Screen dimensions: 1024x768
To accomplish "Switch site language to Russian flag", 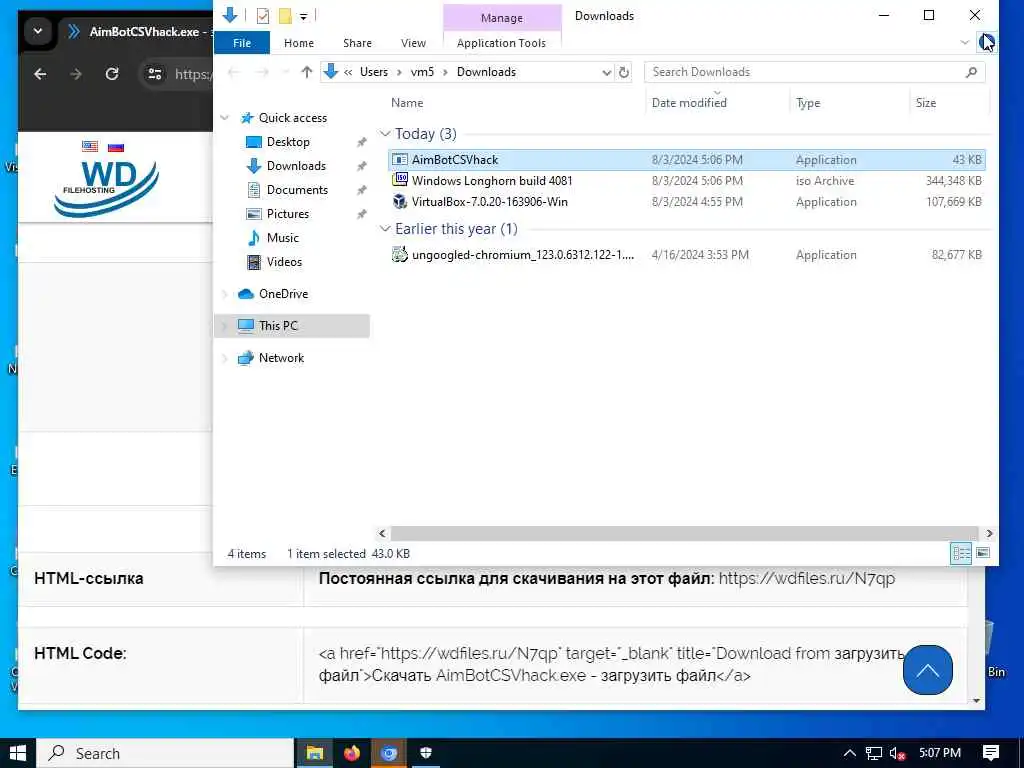I will 116,147.
